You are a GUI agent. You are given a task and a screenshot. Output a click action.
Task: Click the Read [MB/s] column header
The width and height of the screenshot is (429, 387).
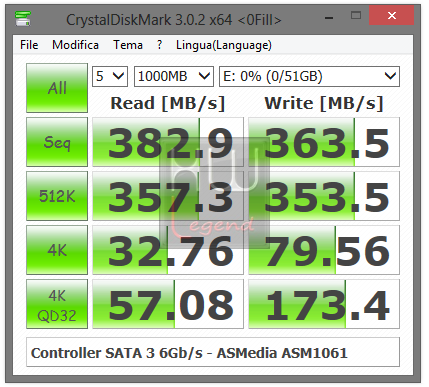pos(168,103)
